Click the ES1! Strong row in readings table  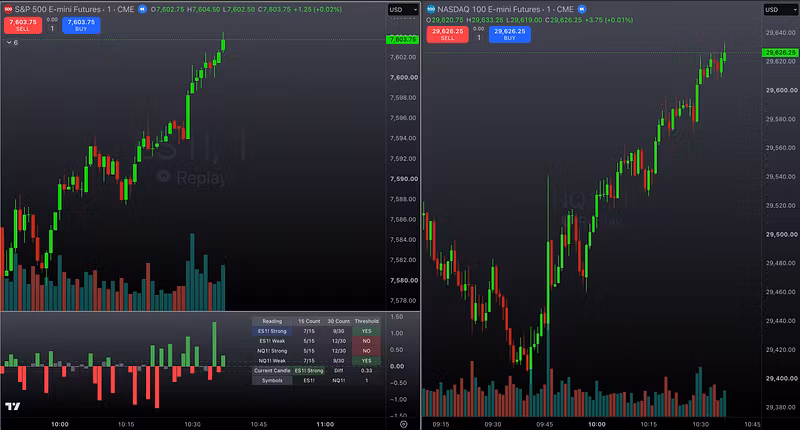[x=316, y=331]
